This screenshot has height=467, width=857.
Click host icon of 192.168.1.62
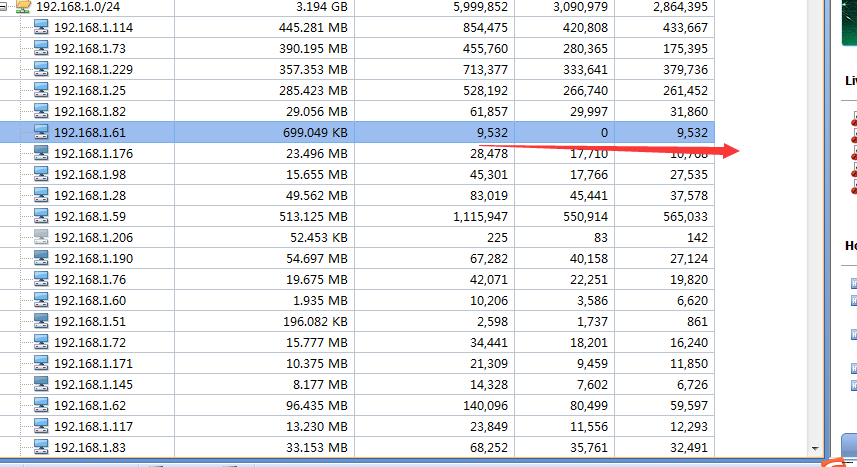point(41,405)
